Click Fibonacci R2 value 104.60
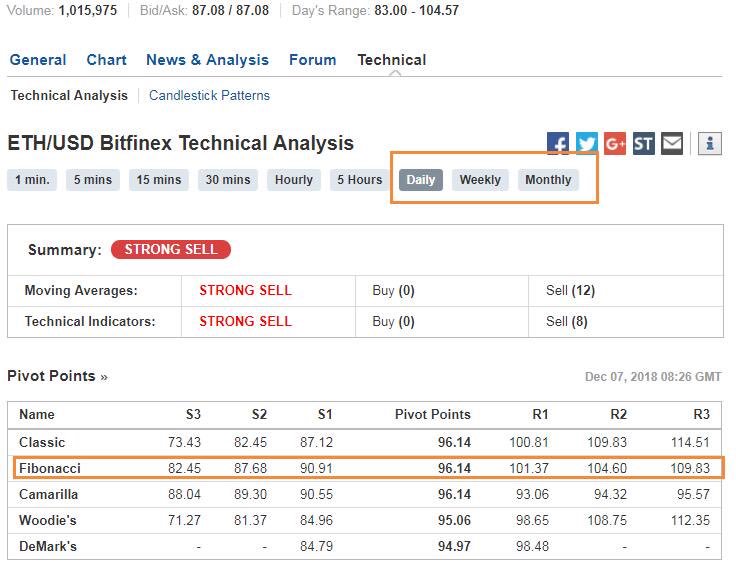736x588 pixels. tap(607, 468)
